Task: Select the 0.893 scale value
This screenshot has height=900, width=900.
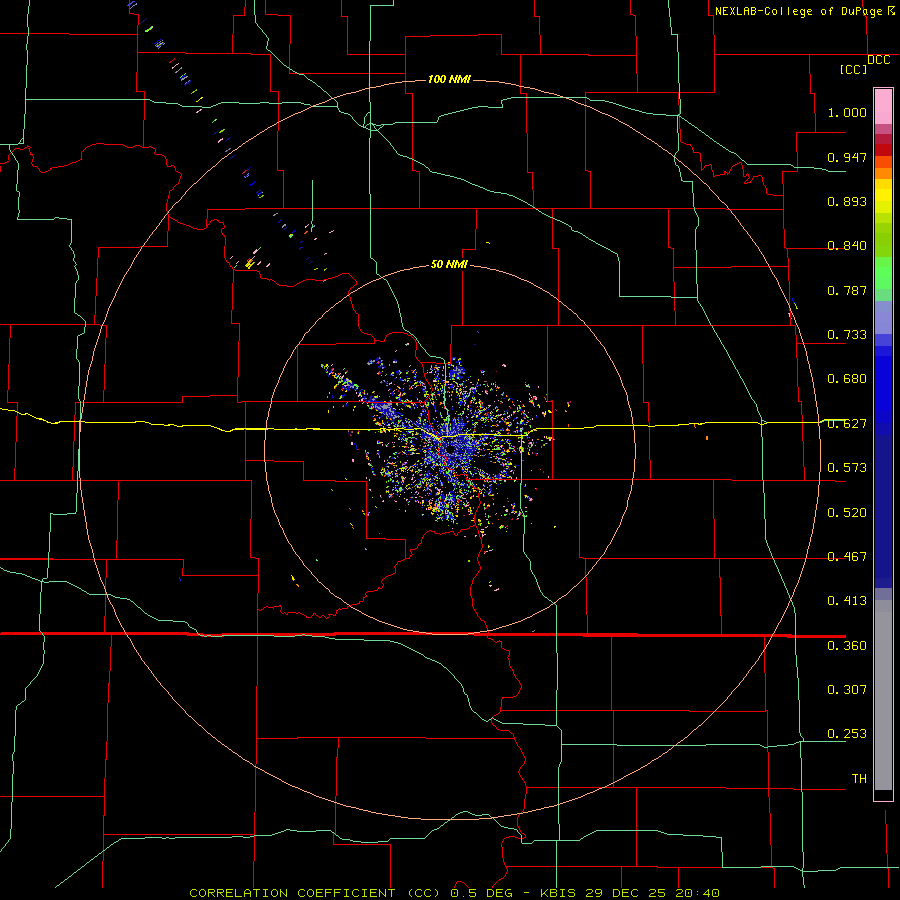Action: (x=847, y=201)
